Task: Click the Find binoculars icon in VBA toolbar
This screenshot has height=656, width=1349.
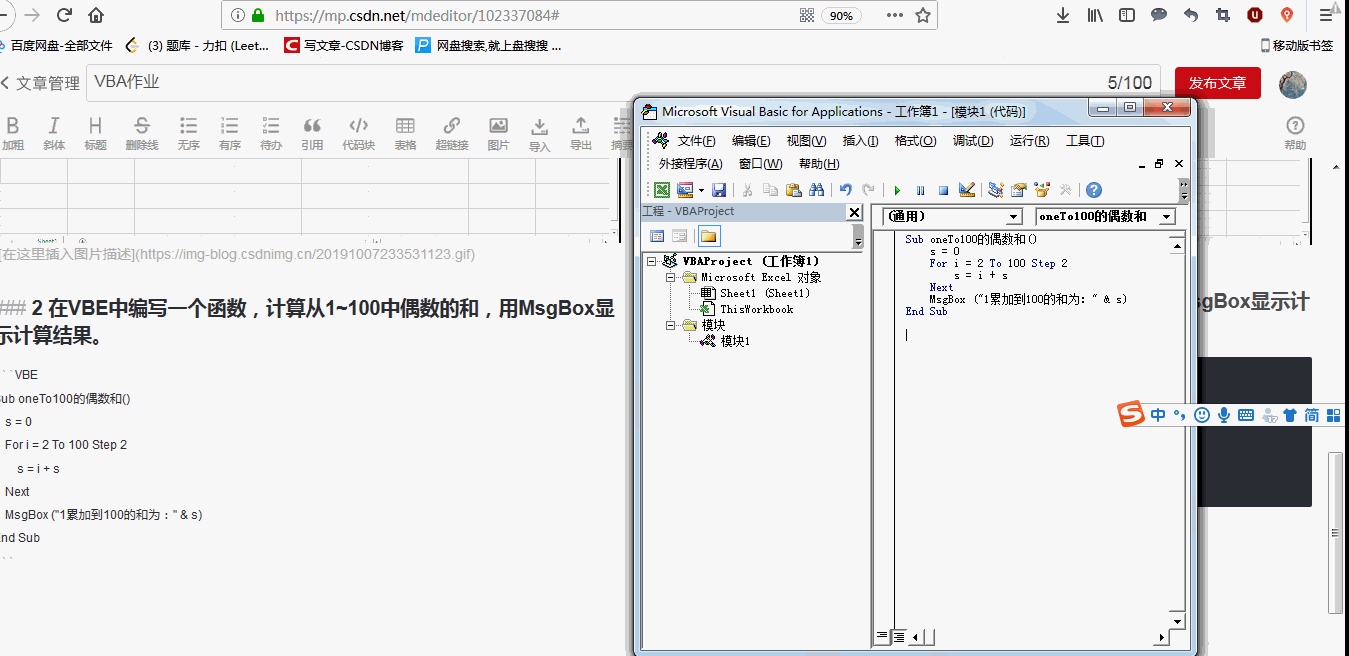Action: [816, 190]
